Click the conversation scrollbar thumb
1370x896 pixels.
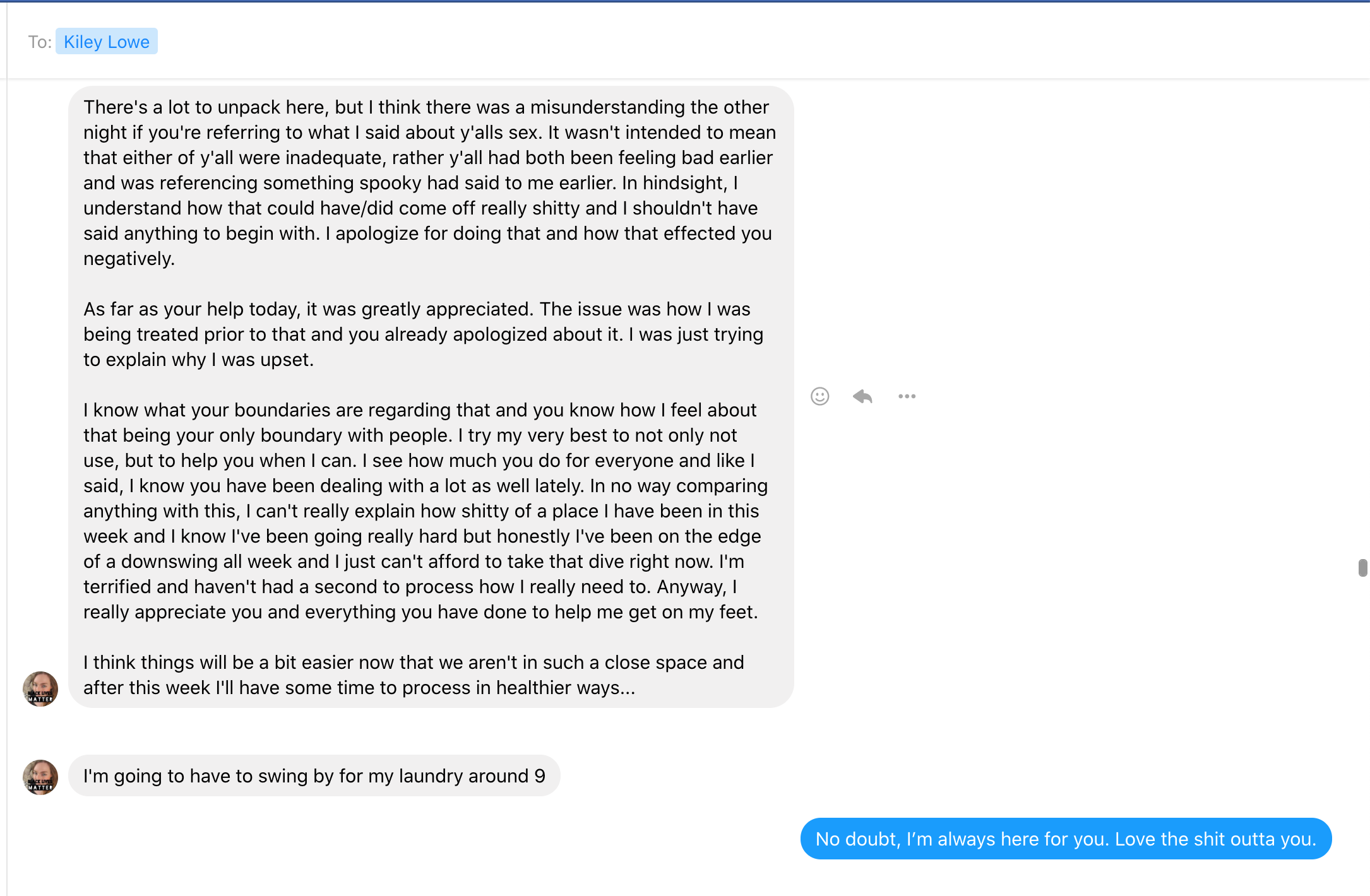pos(1362,567)
